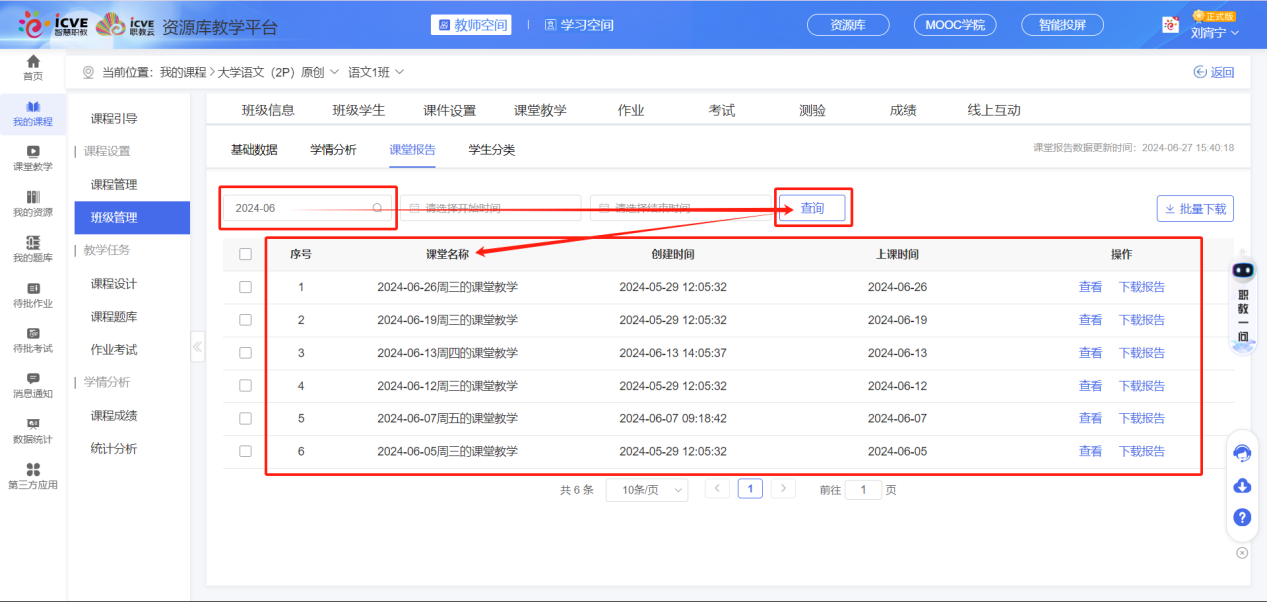Check the box for row 1 report
Screen dimensions: 1267x602
(245, 287)
